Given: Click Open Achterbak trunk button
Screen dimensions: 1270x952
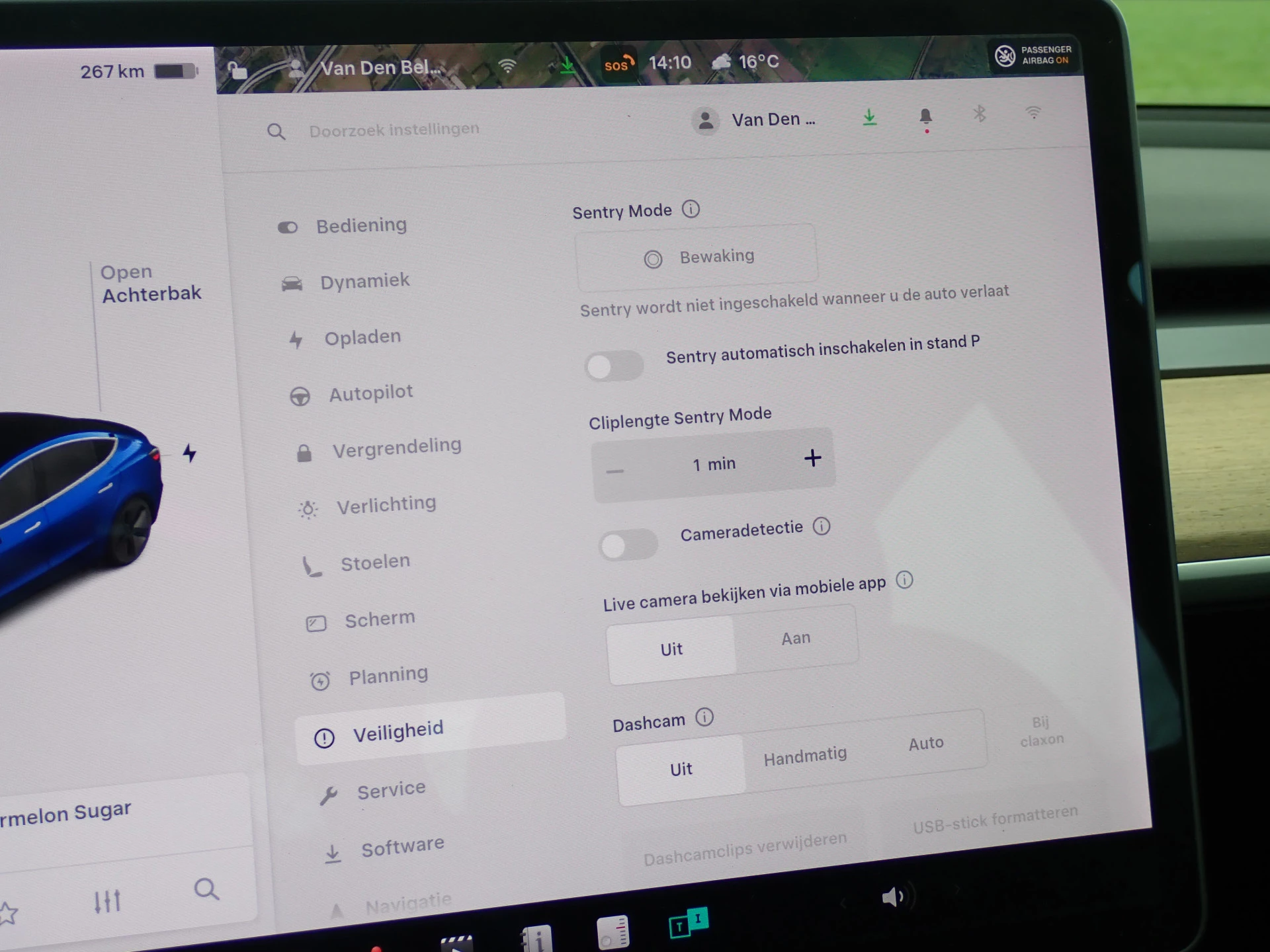Looking at the screenshot, I should click(x=150, y=283).
